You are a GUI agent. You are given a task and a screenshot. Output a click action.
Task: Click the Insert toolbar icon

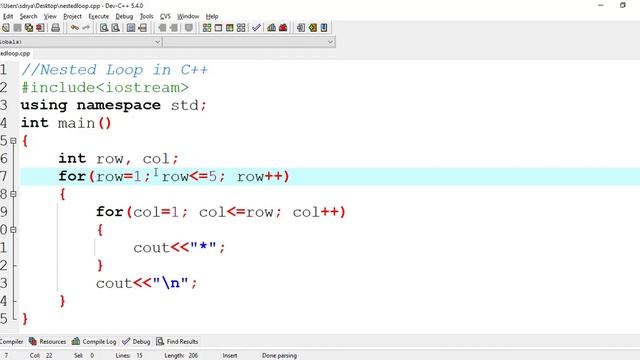pyautogui.click(x=301, y=28)
